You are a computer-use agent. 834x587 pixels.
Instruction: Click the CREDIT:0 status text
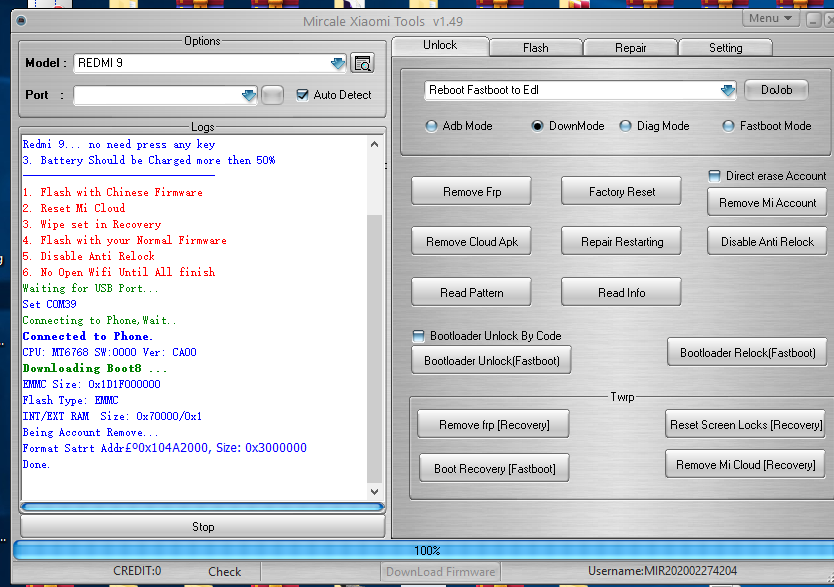pos(137,571)
